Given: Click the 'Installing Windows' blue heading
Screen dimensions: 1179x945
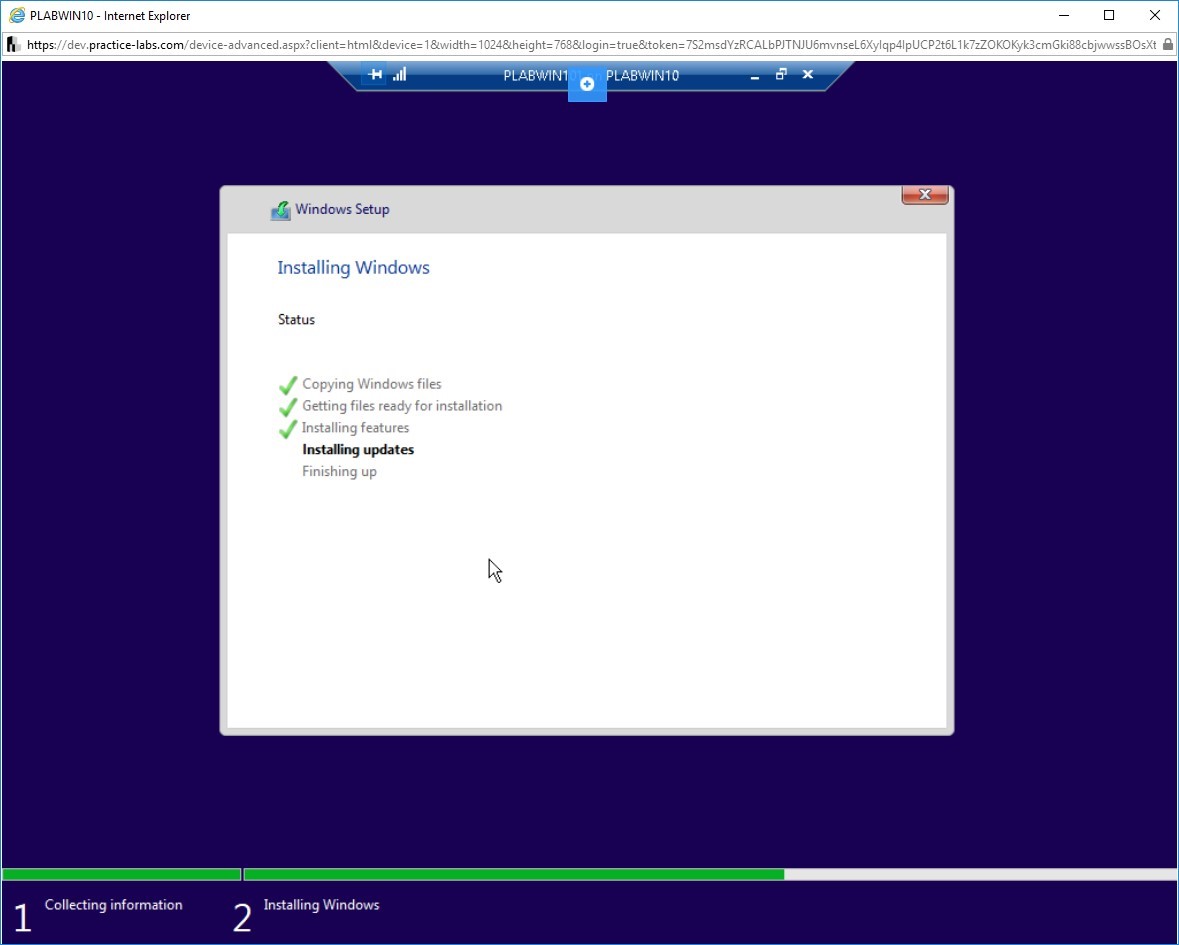Looking at the screenshot, I should [x=353, y=268].
